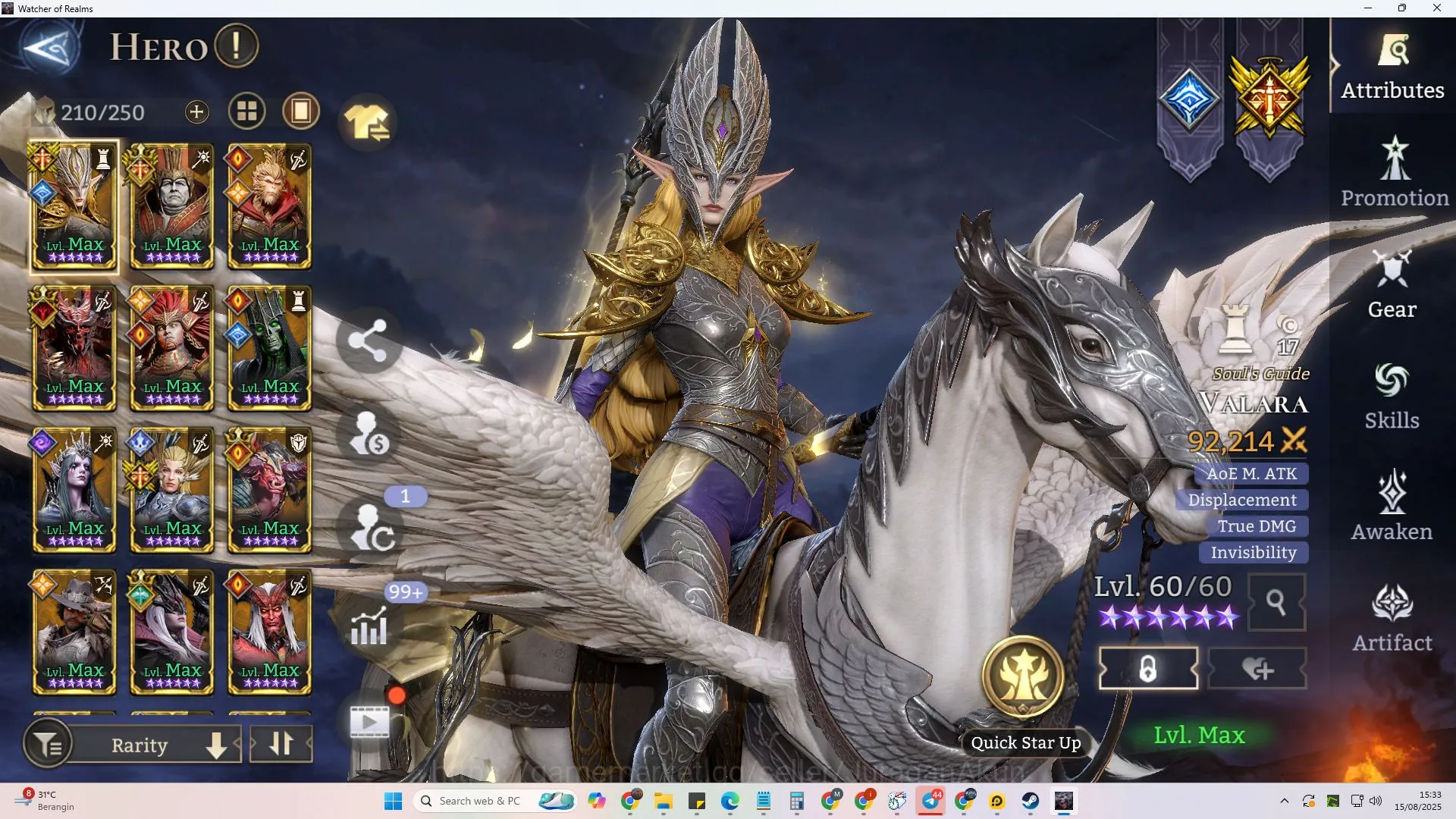Open the skin wardrobe shirt icon
The width and height of the screenshot is (1456, 819).
click(367, 122)
